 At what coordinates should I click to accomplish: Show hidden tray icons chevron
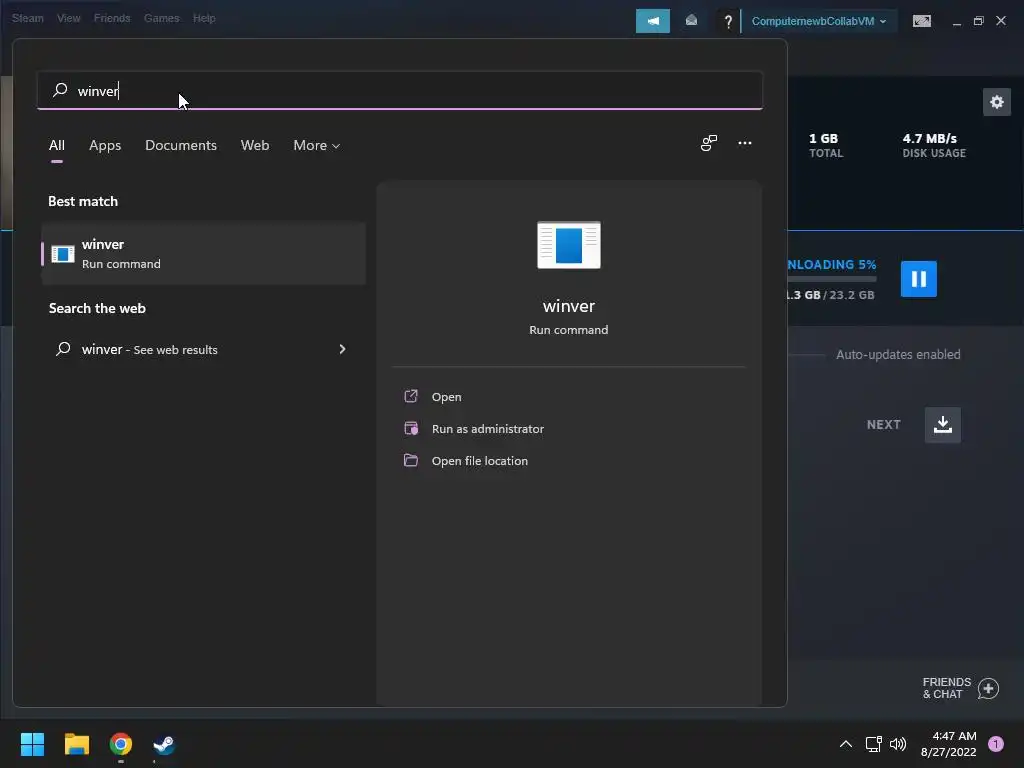[846, 744]
